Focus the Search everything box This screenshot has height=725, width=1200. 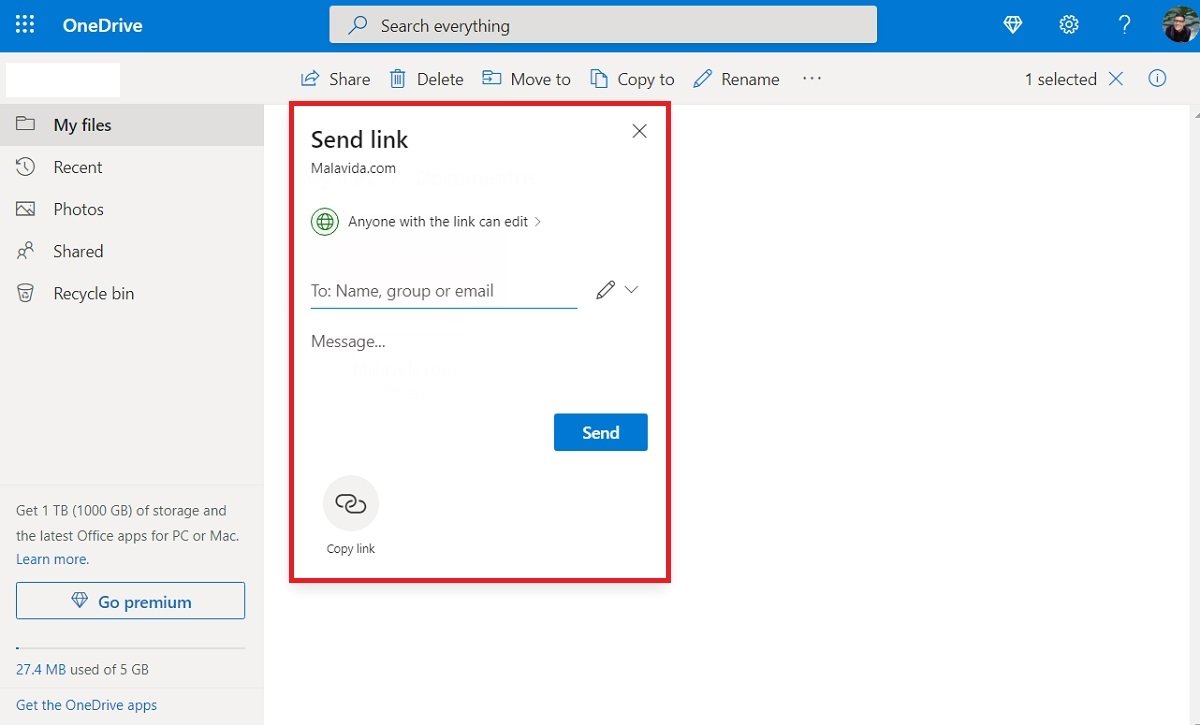(603, 25)
